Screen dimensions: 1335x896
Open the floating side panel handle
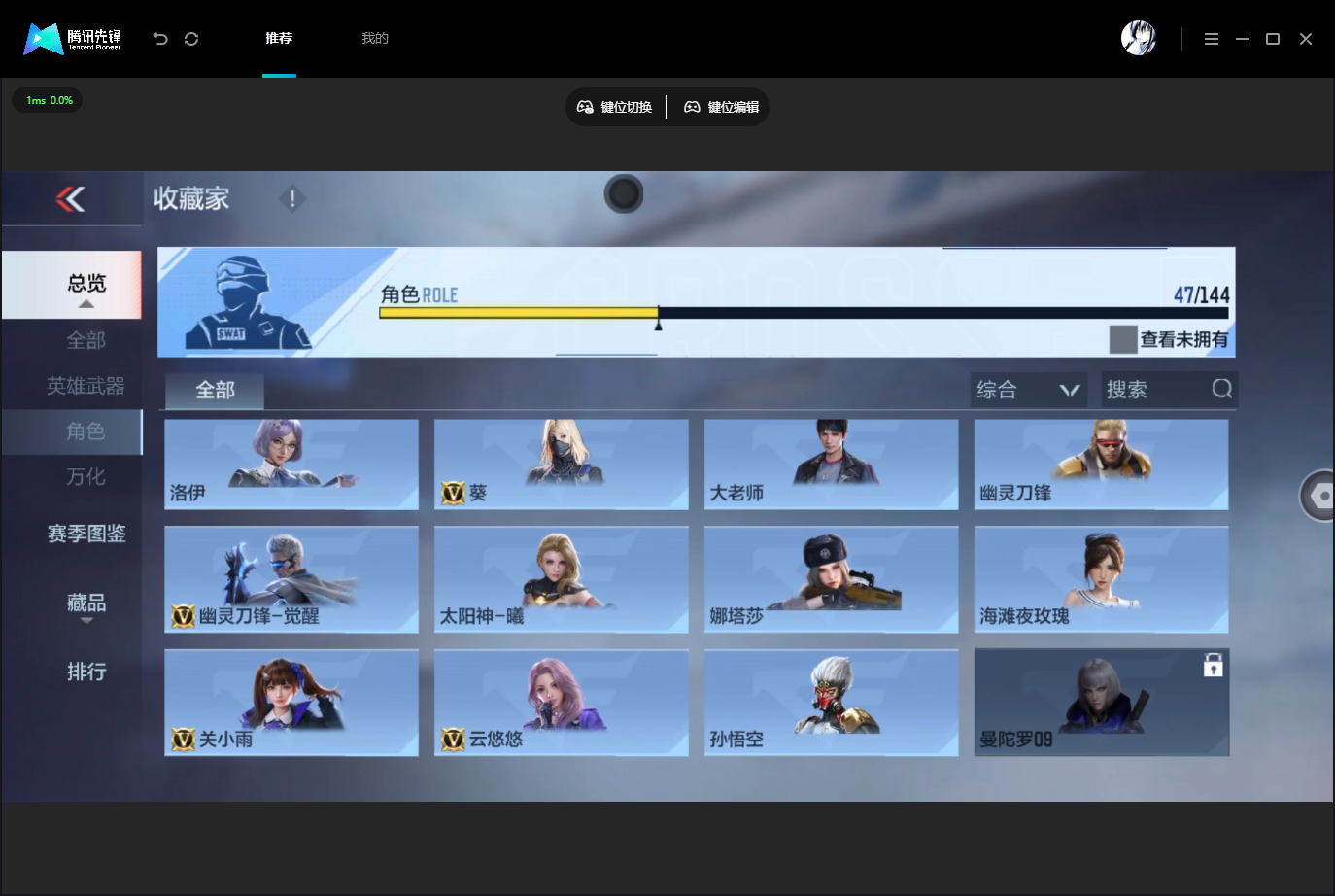pos(1318,496)
